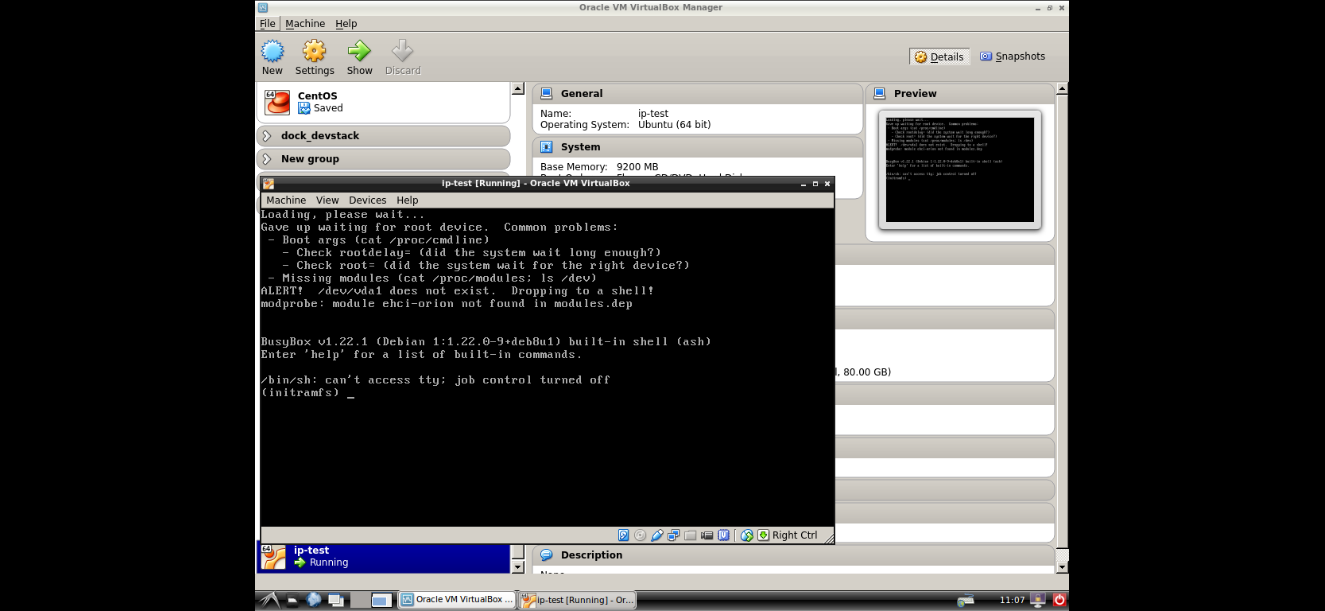Screen dimensions: 1325x611
Task: Open the VM Settings gear icon
Action: pos(314,57)
